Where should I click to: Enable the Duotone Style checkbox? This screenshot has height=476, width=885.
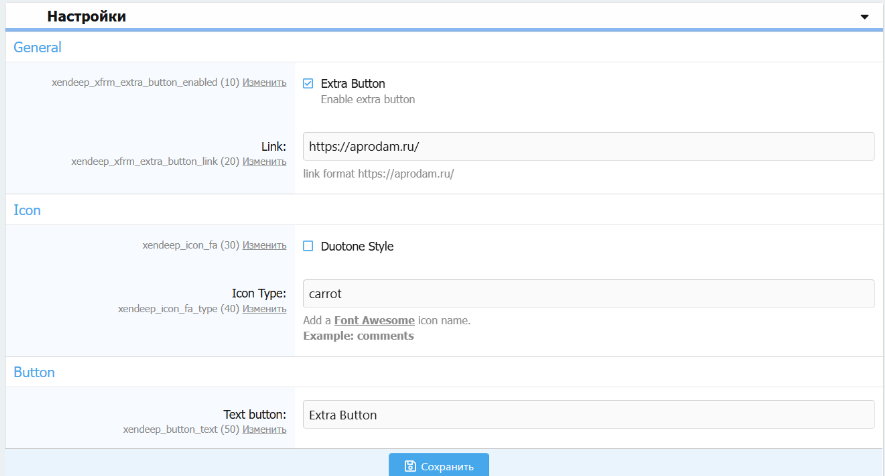[308, 246]
